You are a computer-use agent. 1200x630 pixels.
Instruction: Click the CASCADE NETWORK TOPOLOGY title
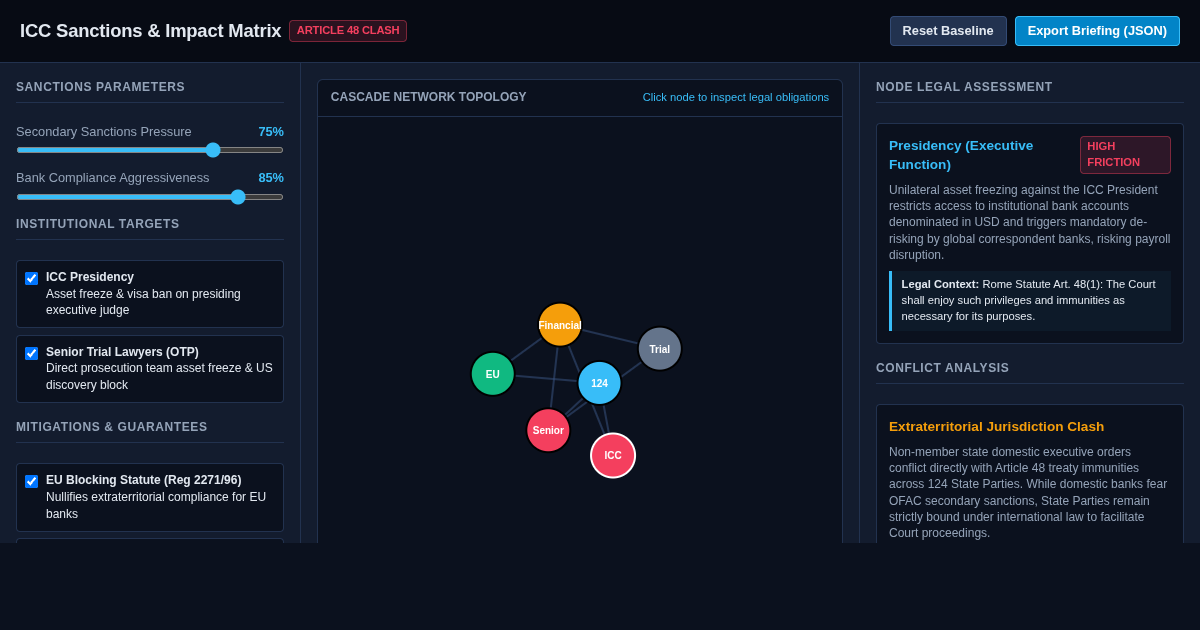[x=429, y=97]
